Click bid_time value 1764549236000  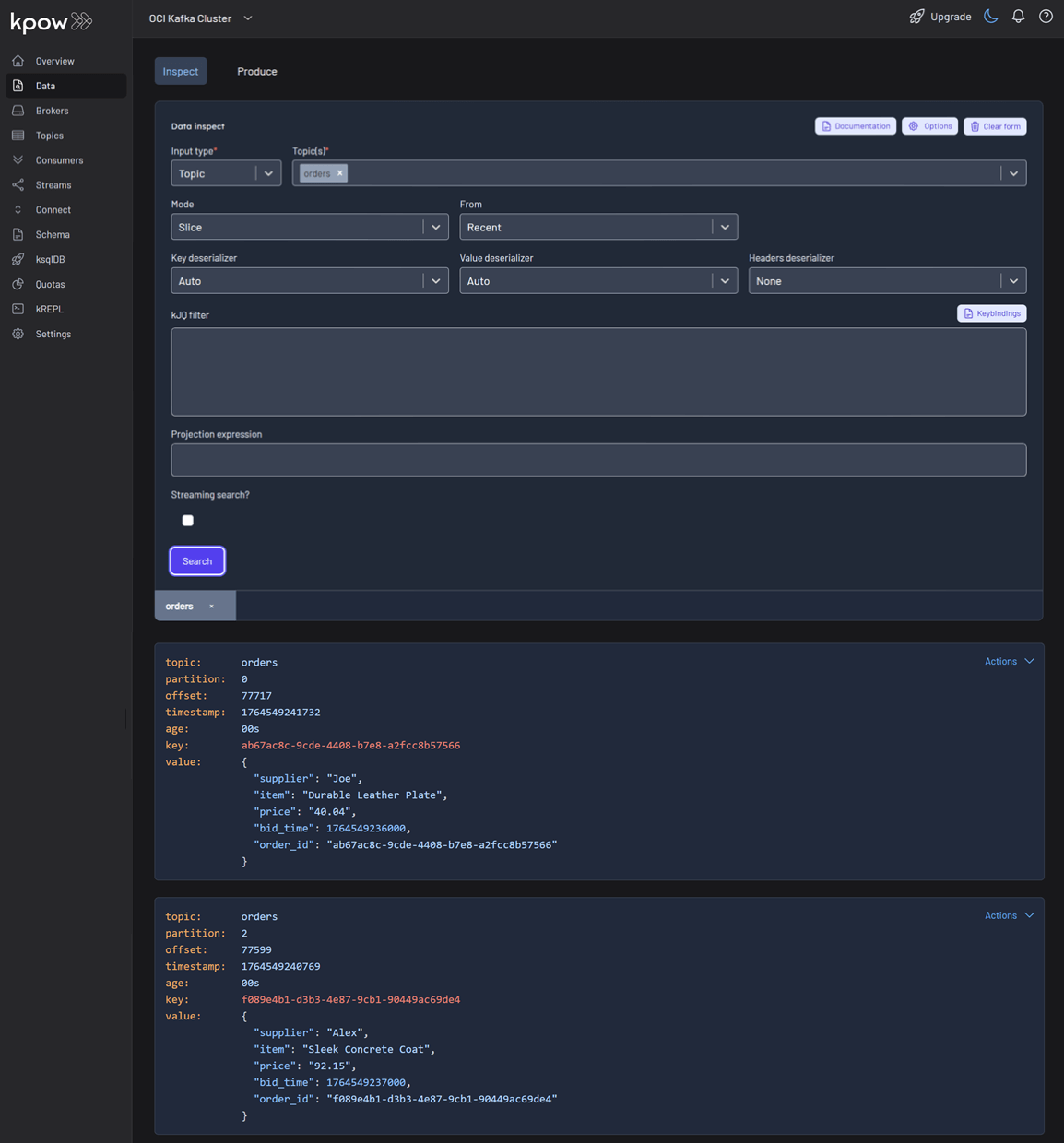click(366, 829)
